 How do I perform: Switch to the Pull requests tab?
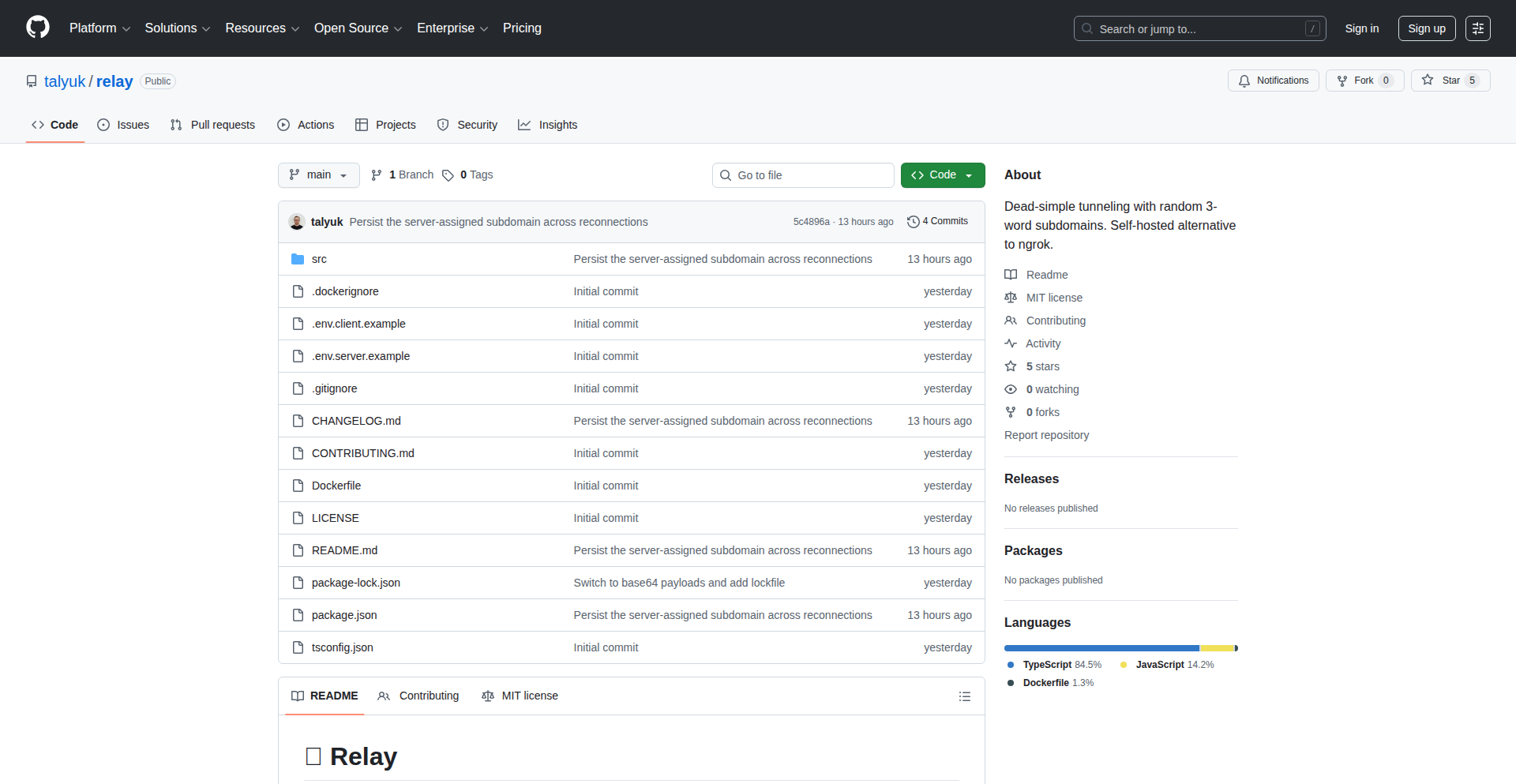(212, 124)
